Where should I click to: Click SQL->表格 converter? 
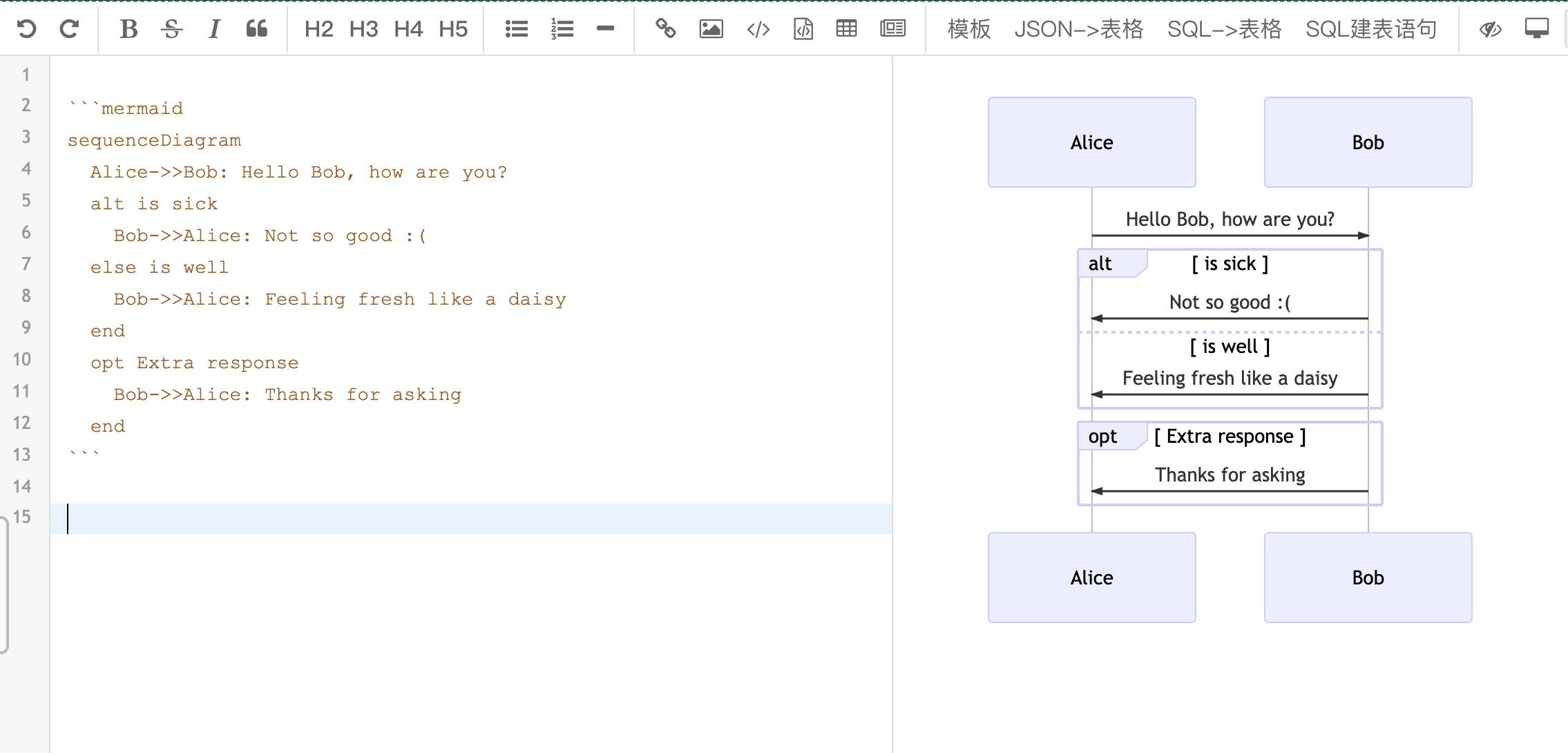(x=1225, y=29)
